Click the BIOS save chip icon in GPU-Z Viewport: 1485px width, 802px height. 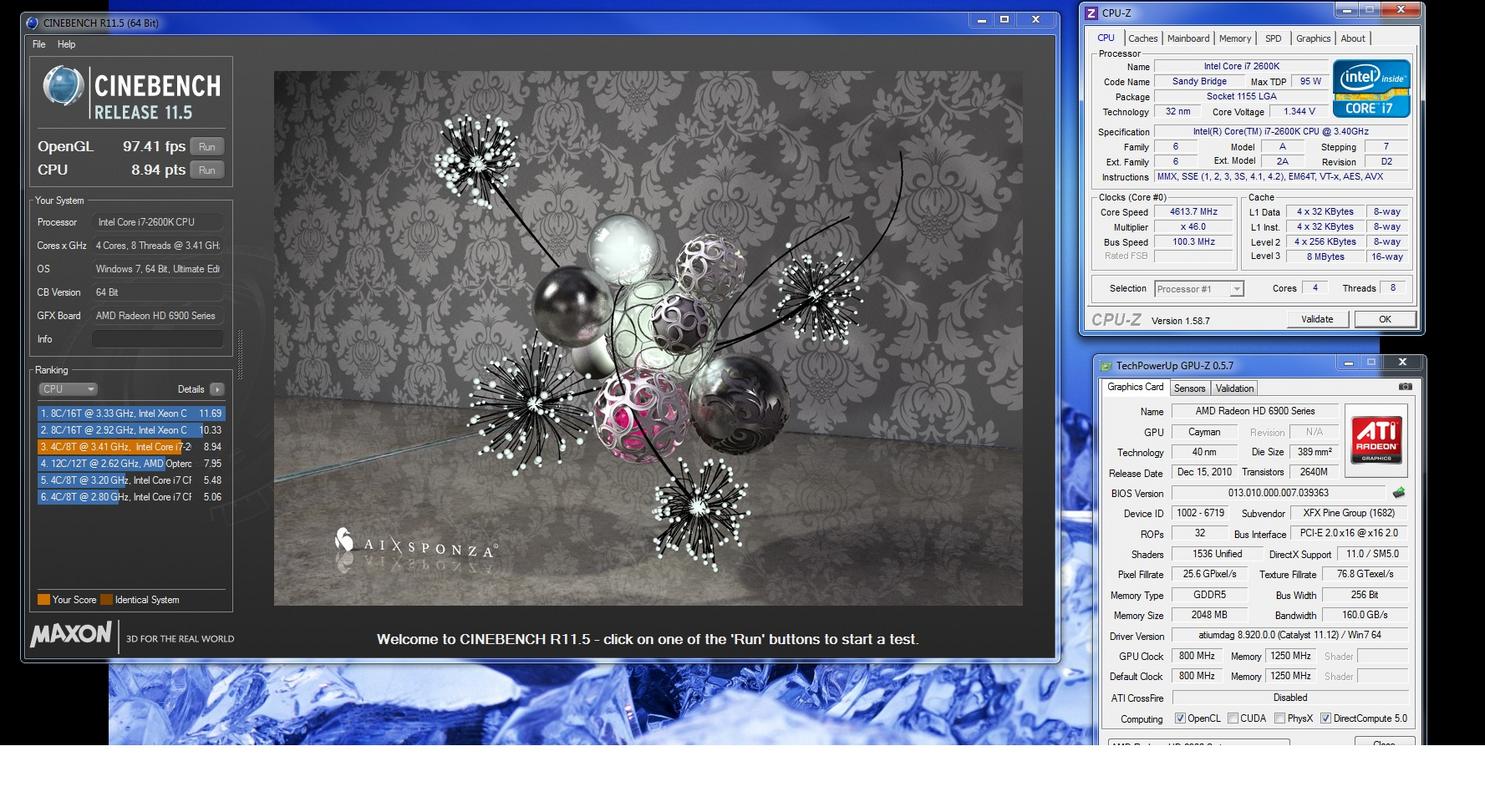click(1398, 493)
